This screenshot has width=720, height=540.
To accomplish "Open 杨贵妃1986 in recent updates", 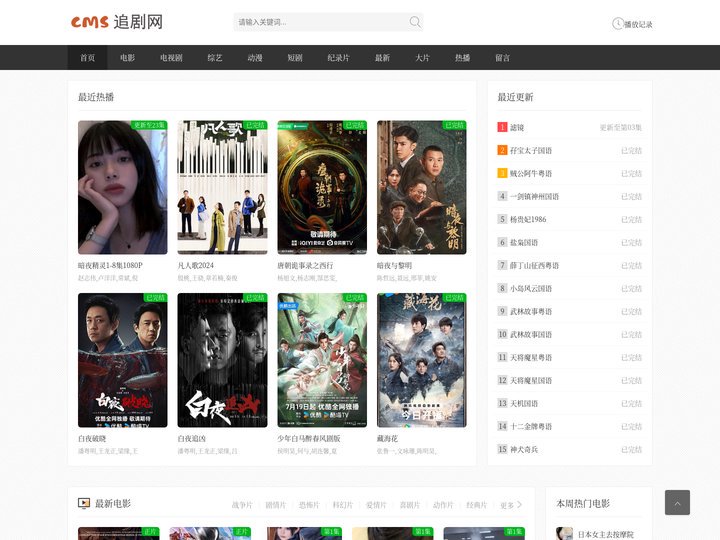I will 528,219.
